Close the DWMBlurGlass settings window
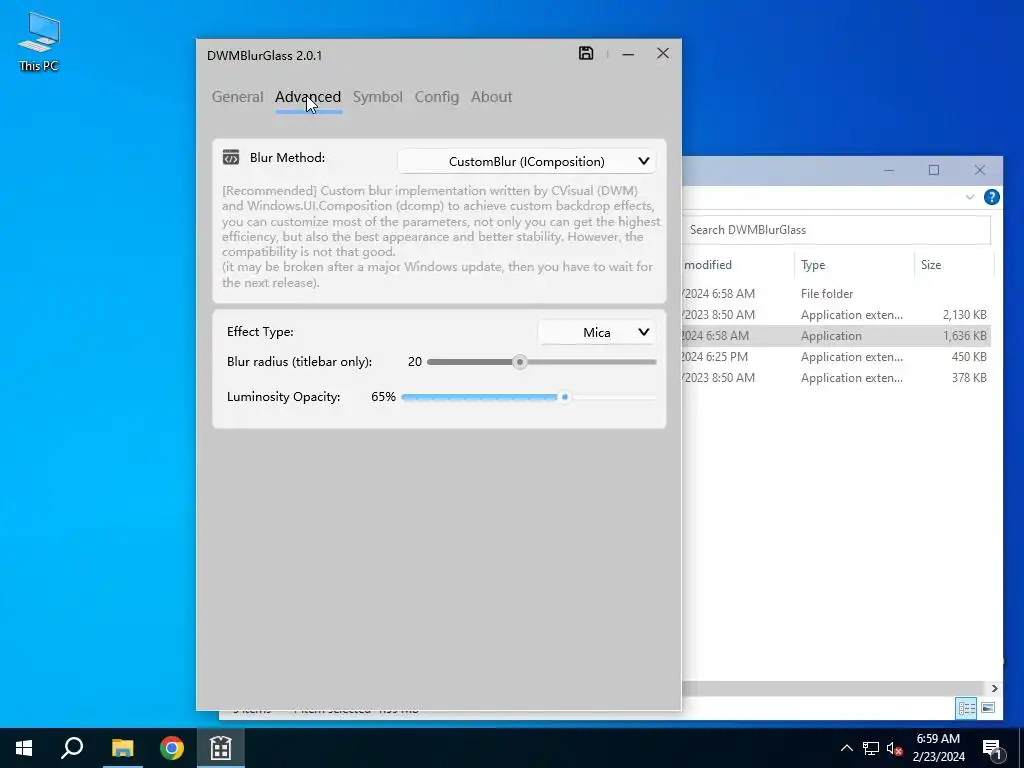 (x=663, y=54)
